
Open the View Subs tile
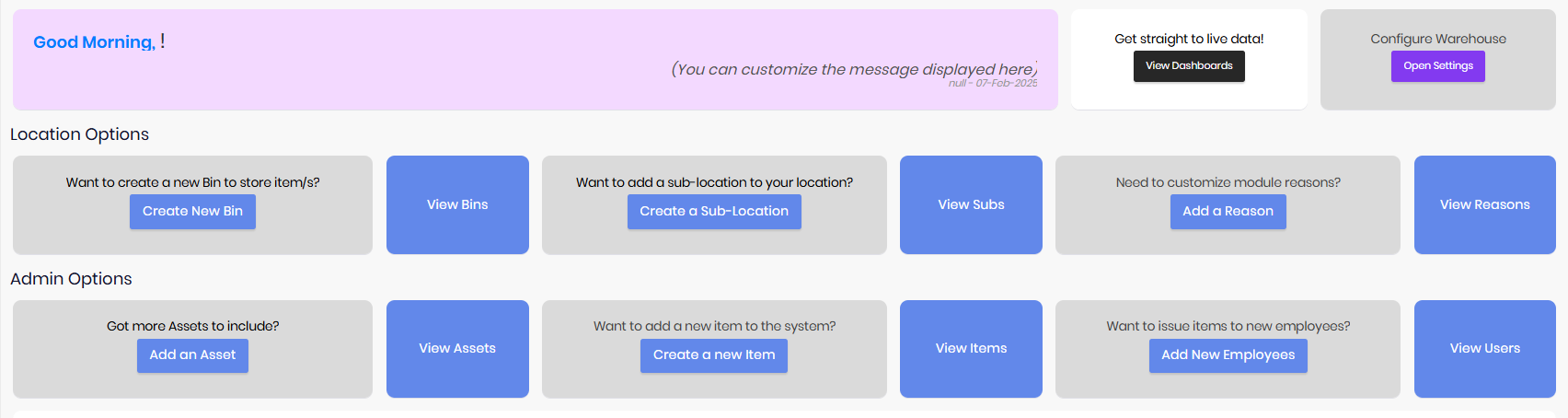(x=971, y=204)
